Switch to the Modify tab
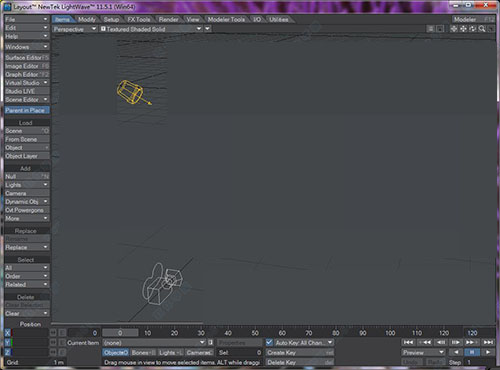 pos(87,19)
